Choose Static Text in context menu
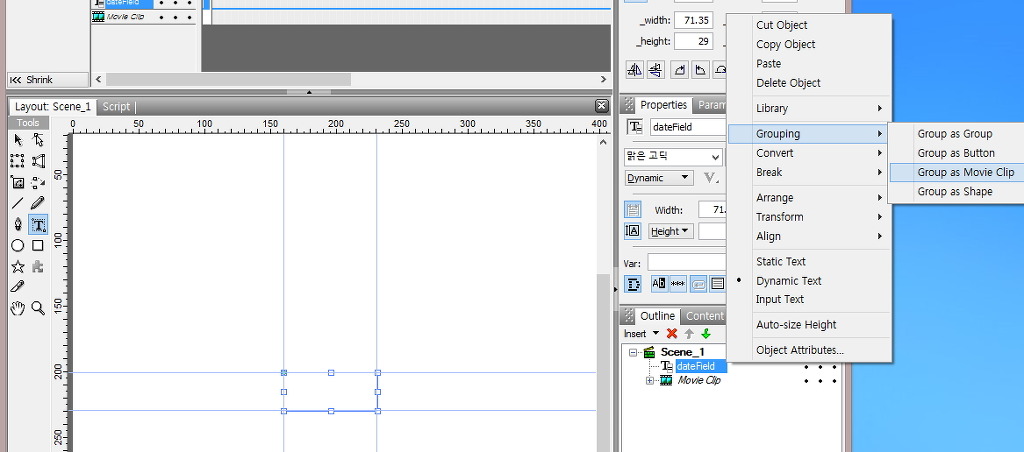The width and height of the screenshot is (1024, 452). click(x=780, y=262)
